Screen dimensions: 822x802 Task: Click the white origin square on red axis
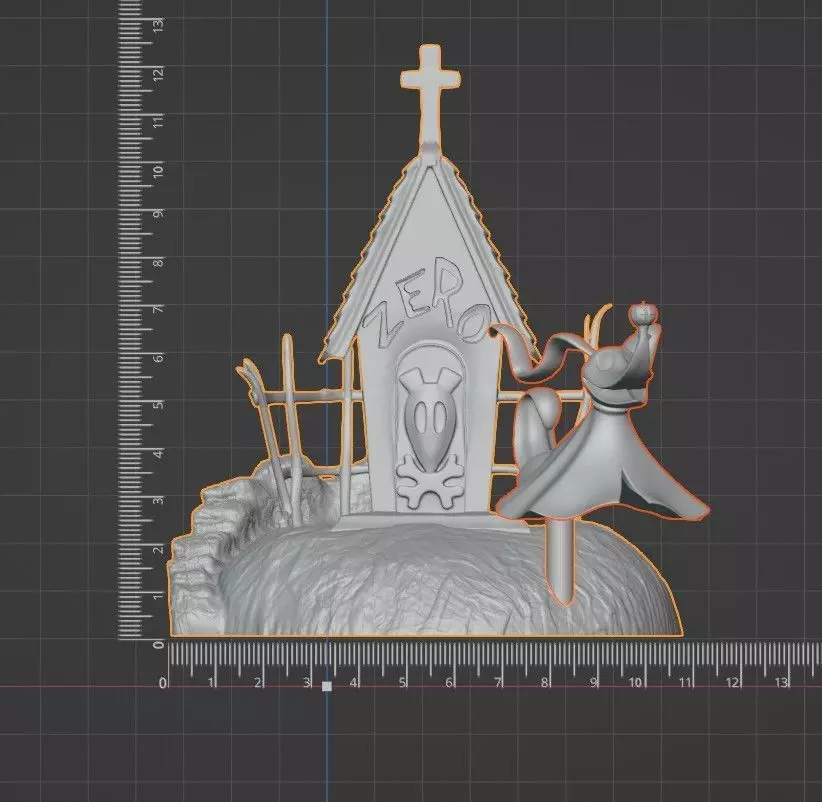(x=327, y=686)
